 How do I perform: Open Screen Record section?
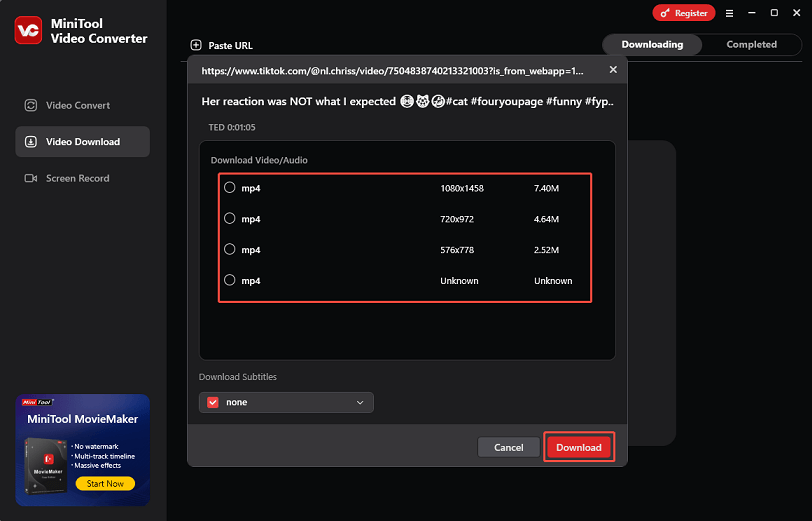tap(82, 178)
